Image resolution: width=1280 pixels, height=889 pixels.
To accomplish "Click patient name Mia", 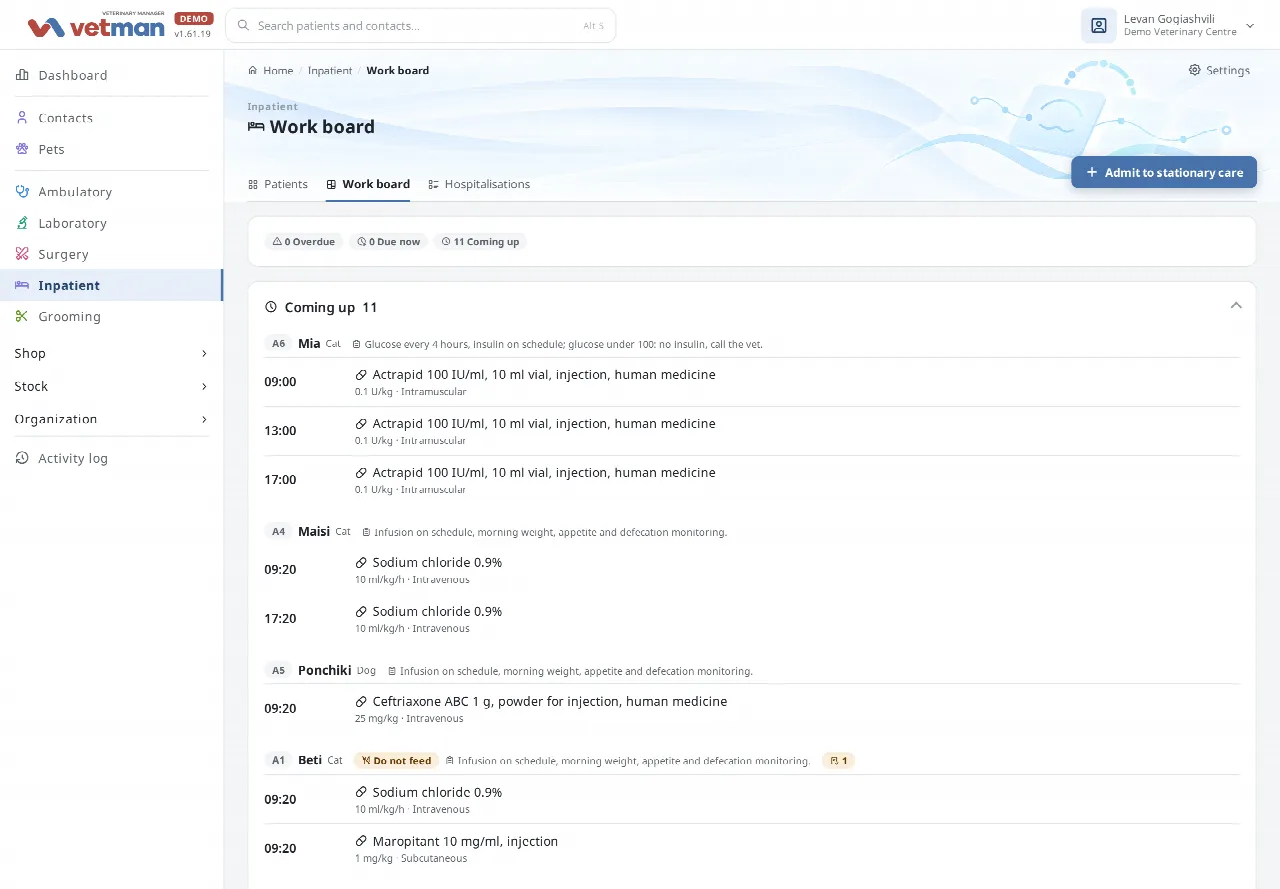I will [x=309, y=343].
